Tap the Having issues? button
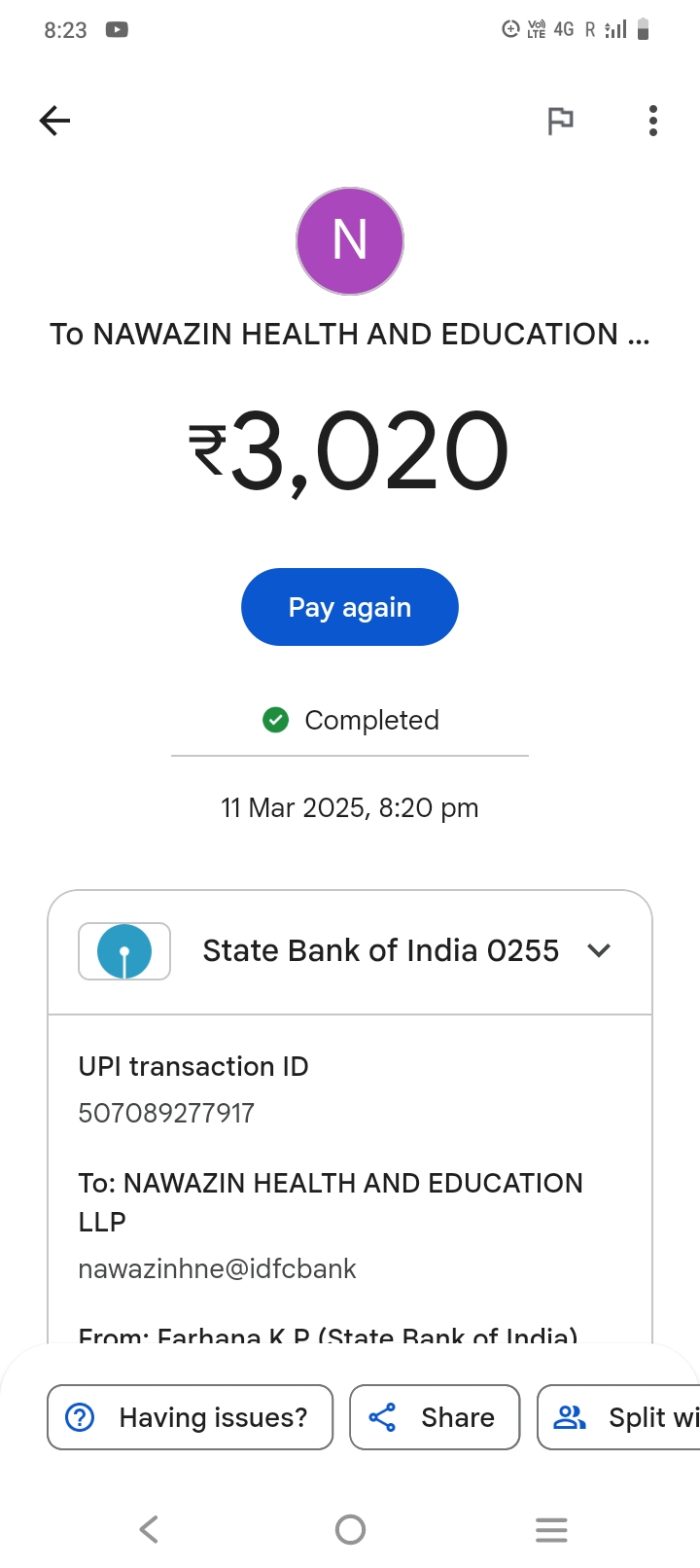This screenshot has height=1568, width=700. click(191, 1417)
